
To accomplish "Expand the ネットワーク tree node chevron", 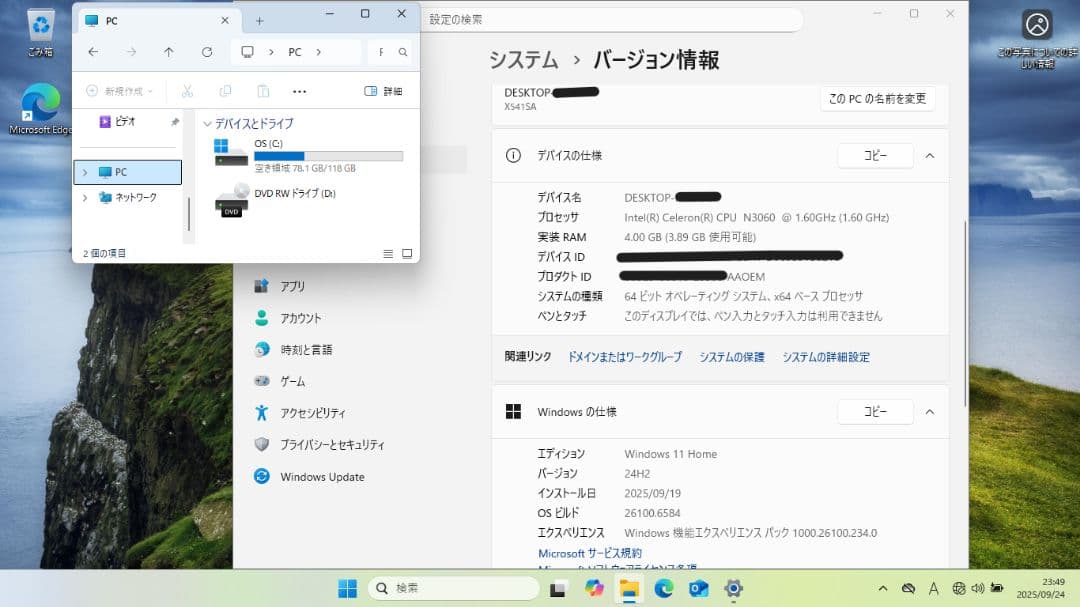I will tap(85, 198).
